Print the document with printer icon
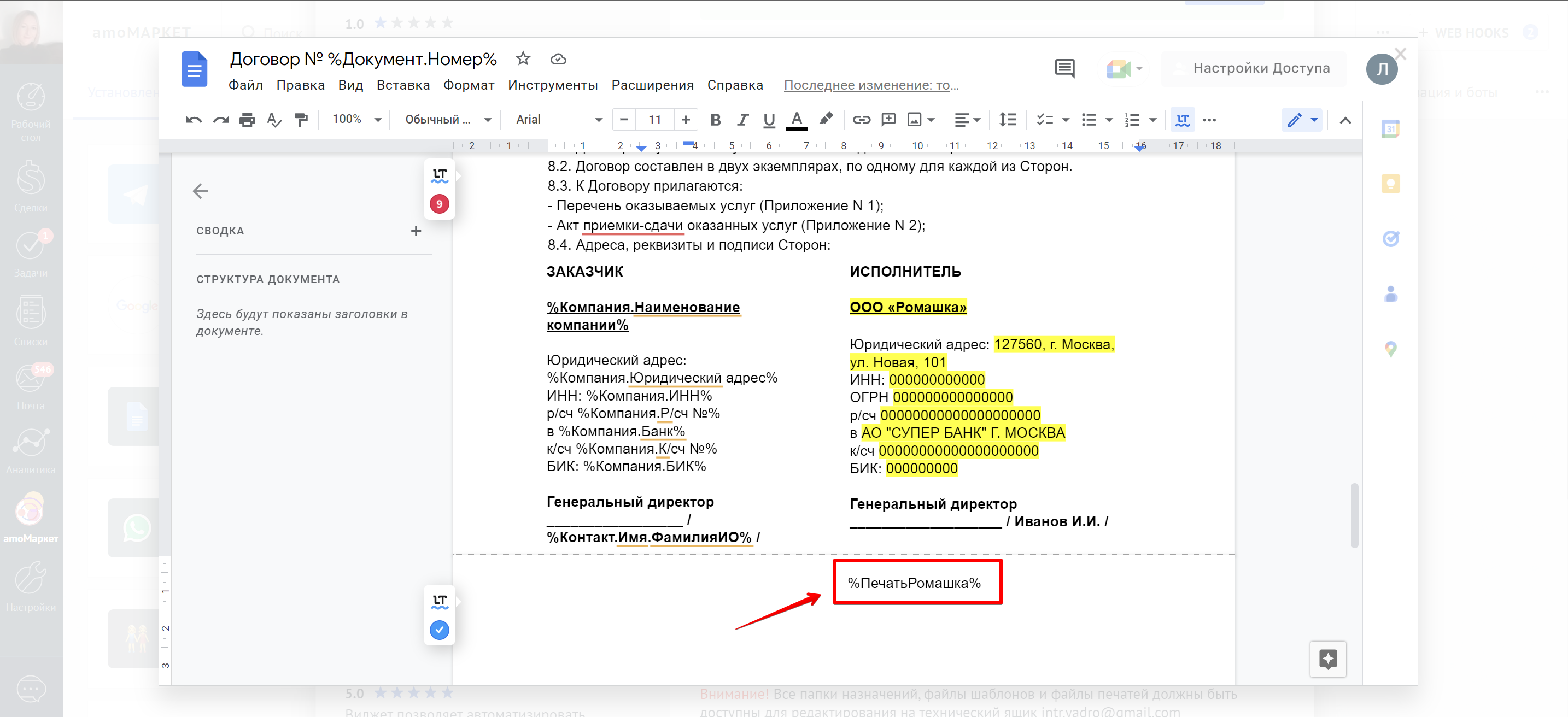1568x717 pixels. pos(247,120)
